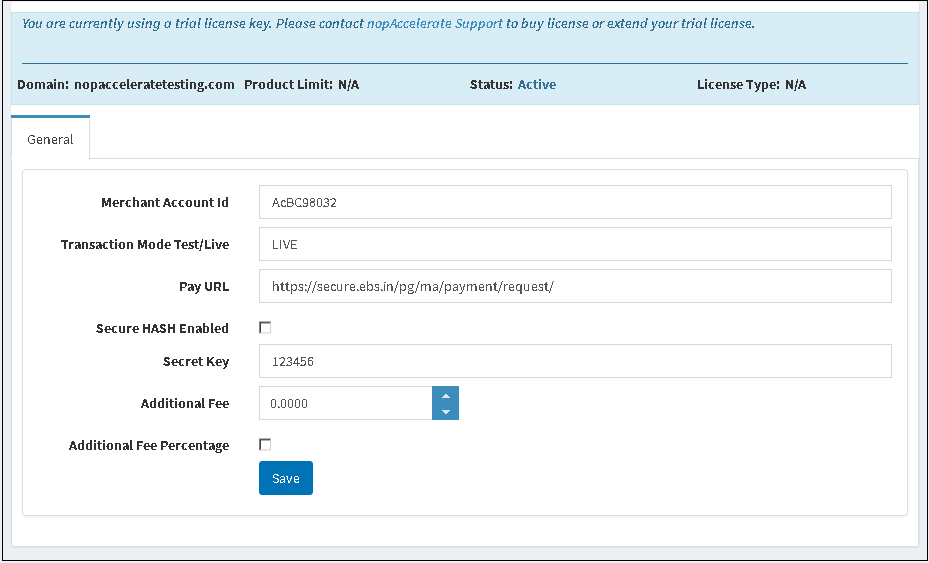The width and height of the screenshot is (929, 563).
Task: Click the Transaction Mode field containing LIVE
Action: 574,244
